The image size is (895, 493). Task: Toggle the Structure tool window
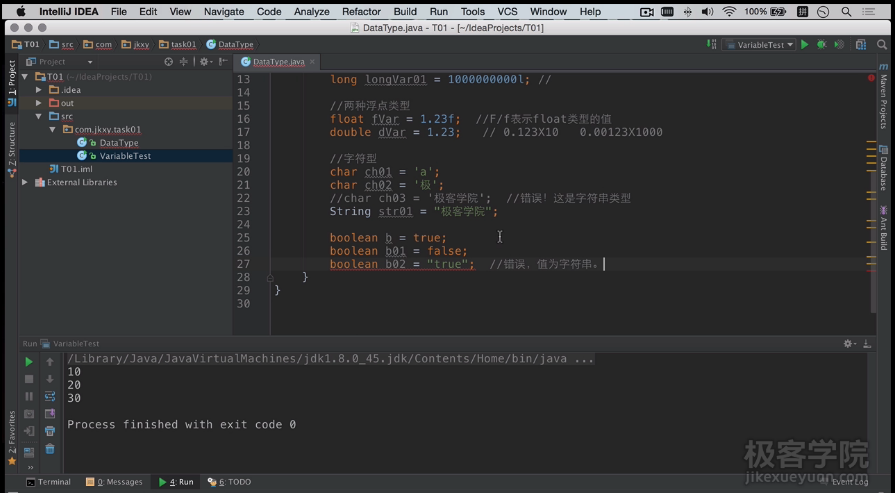tap(11, 143)
